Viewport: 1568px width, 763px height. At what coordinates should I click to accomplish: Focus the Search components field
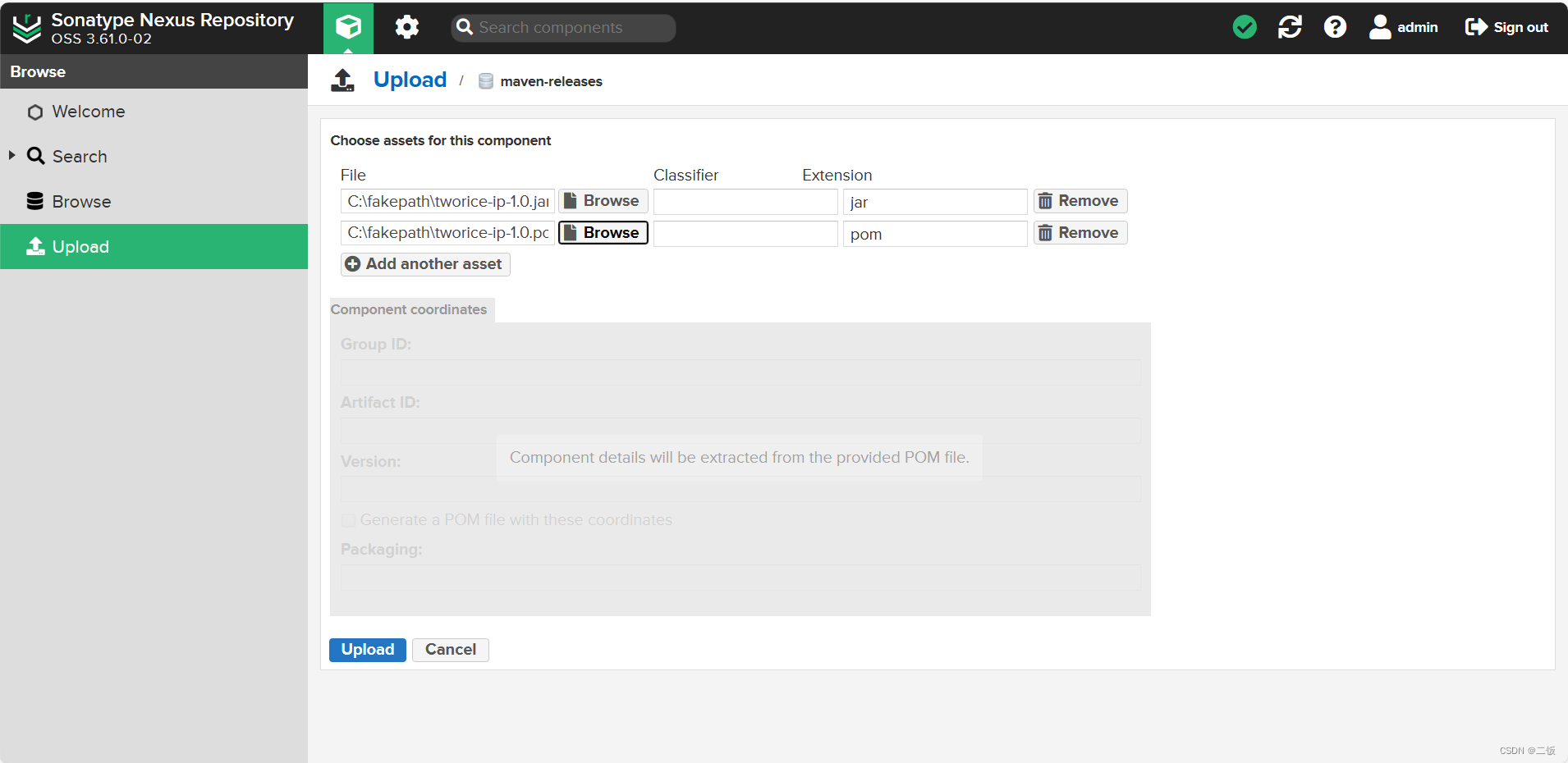(x=563, y=28)
